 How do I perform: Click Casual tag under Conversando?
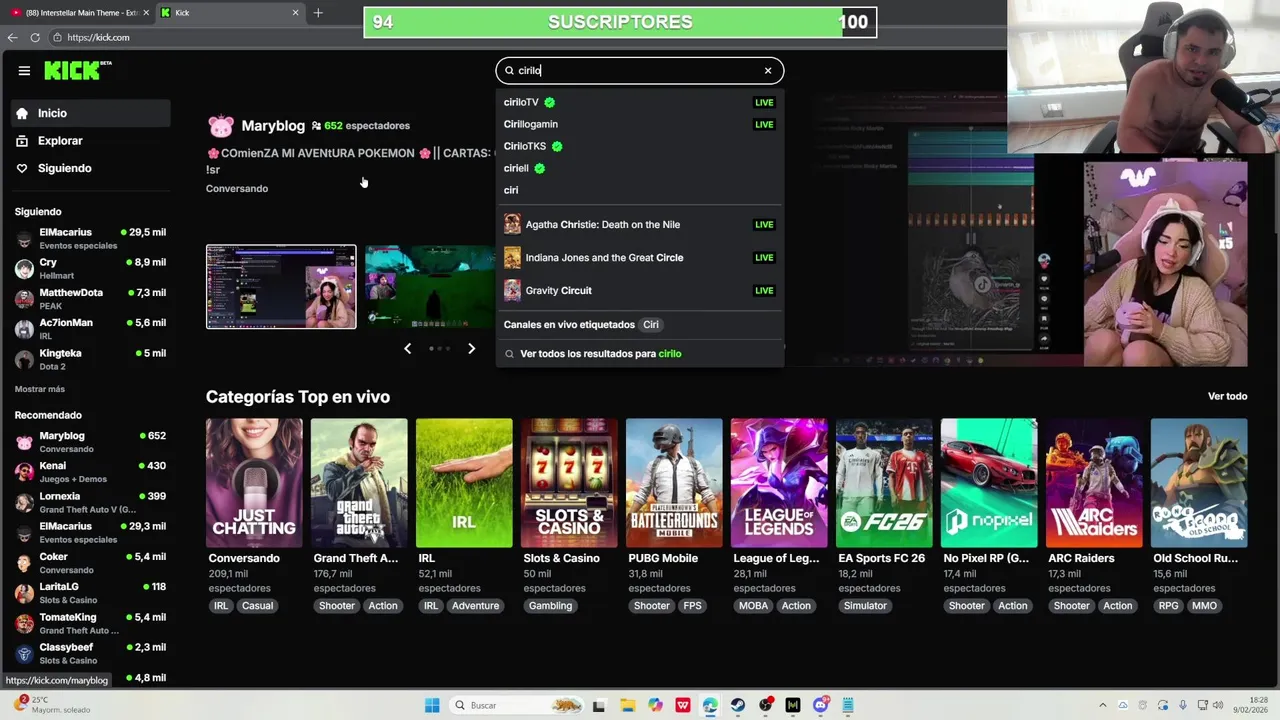(x=257, y=606)
